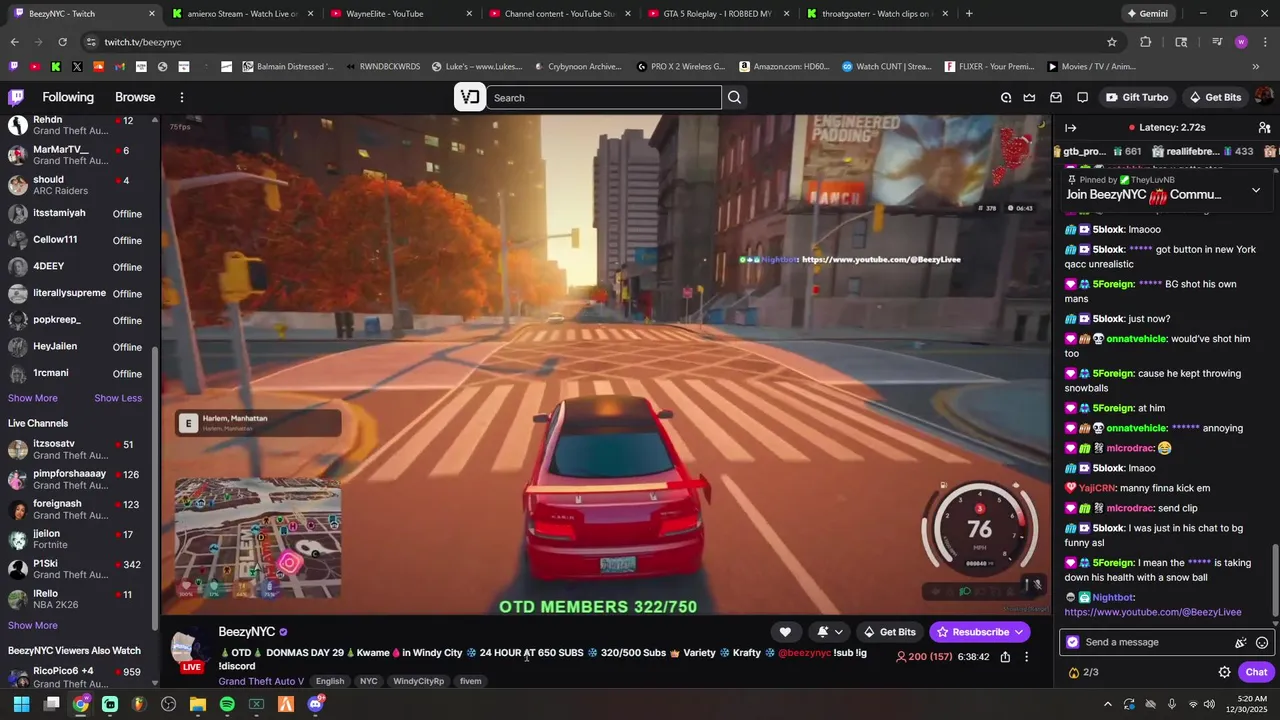Click the purple Chat send button
This screenshot has width=1280, height=720.
1256,672
